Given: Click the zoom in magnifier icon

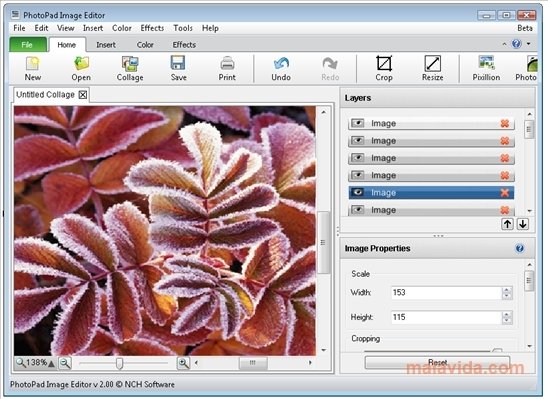Looking at the screenshot, I should coord(183,363).
